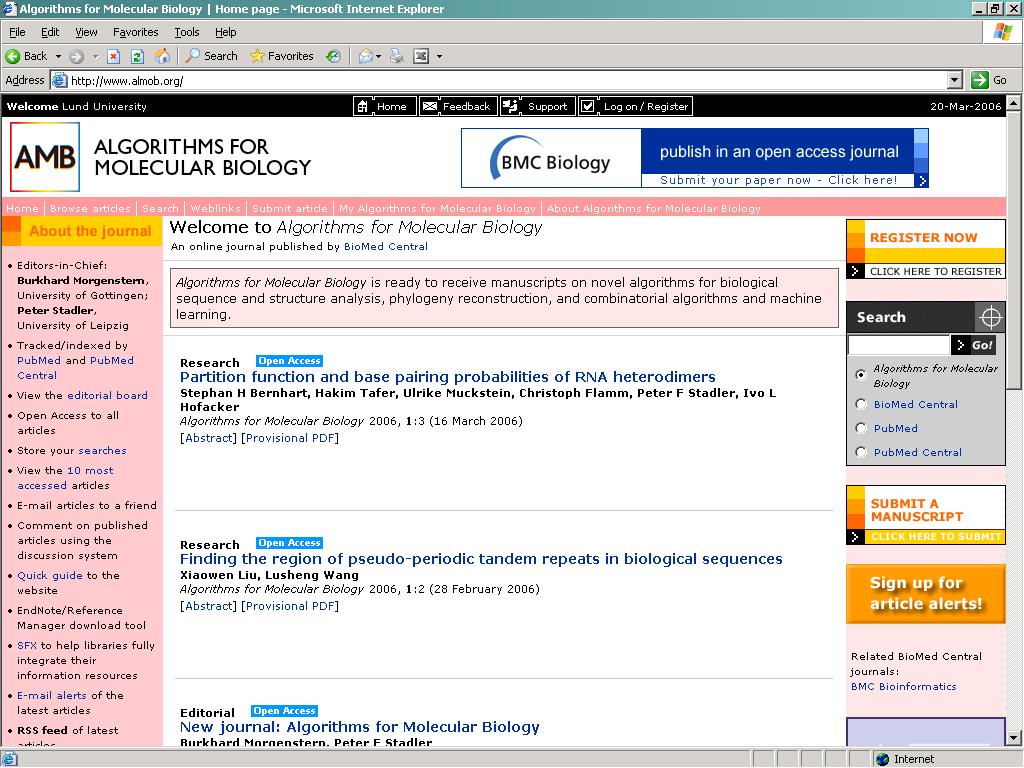Click the vertical scrollbar up arrow
1024x768 pixels.
(1013, 103)
